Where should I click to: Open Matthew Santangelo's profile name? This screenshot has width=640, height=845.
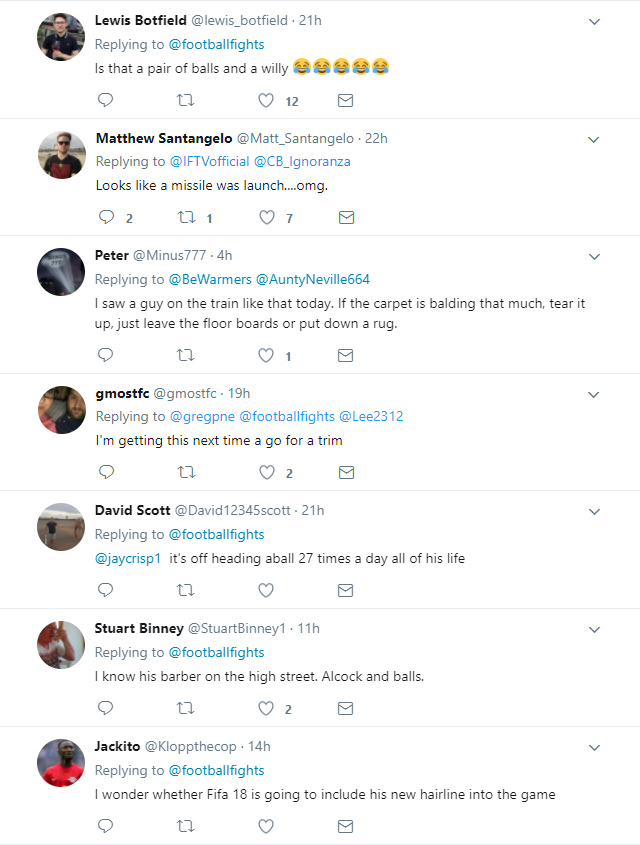164,138
